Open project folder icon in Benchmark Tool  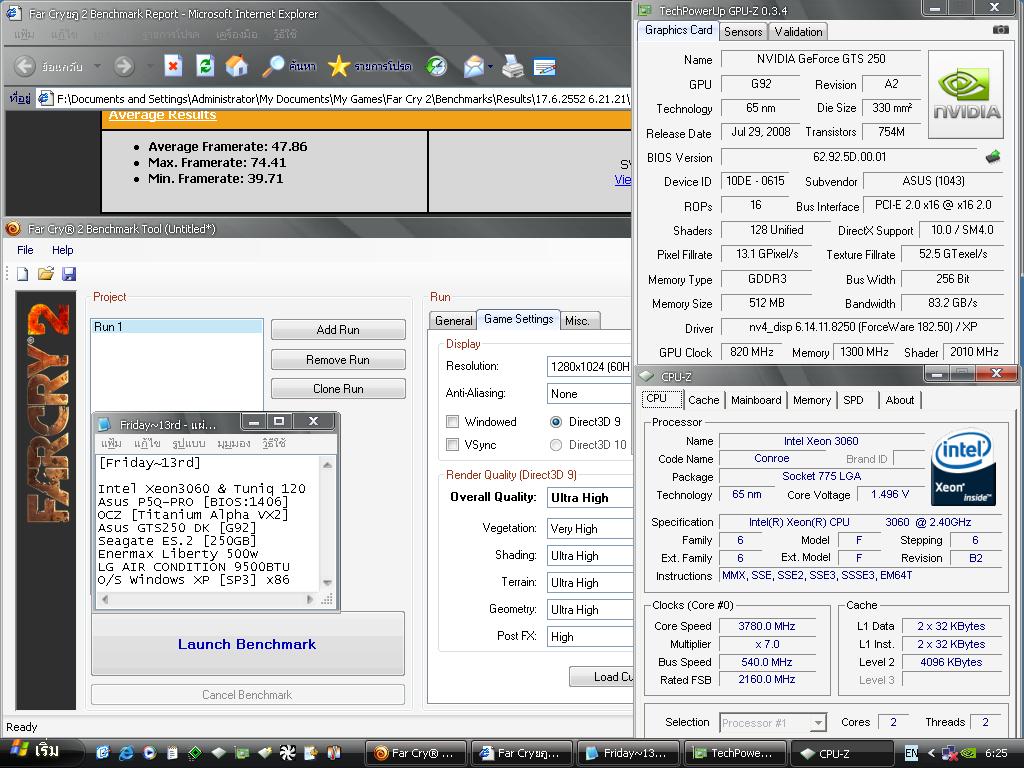point(46,274)
